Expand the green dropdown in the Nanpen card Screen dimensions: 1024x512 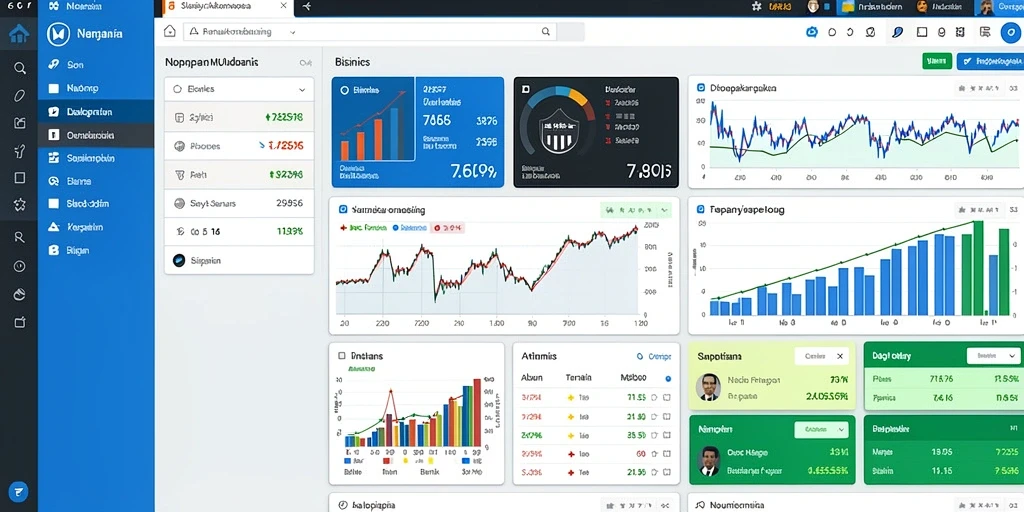(x=821, y=430)
